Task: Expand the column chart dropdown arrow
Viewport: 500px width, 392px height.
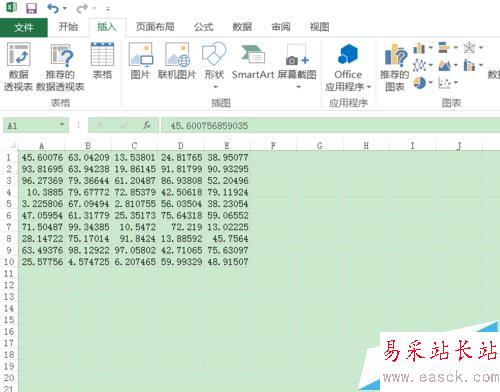Action: tap(430, 48)
